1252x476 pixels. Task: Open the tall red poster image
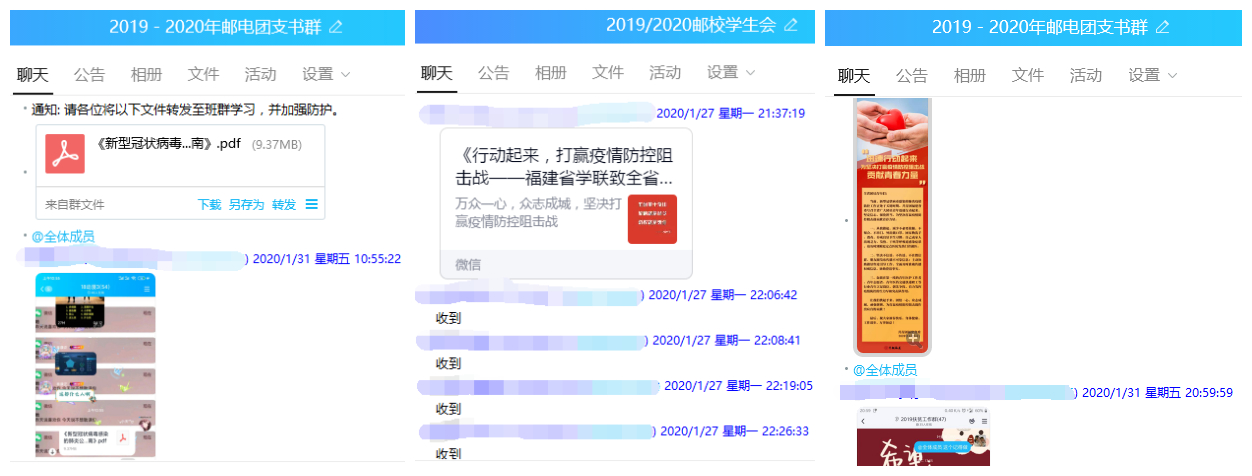coord(892,226)
